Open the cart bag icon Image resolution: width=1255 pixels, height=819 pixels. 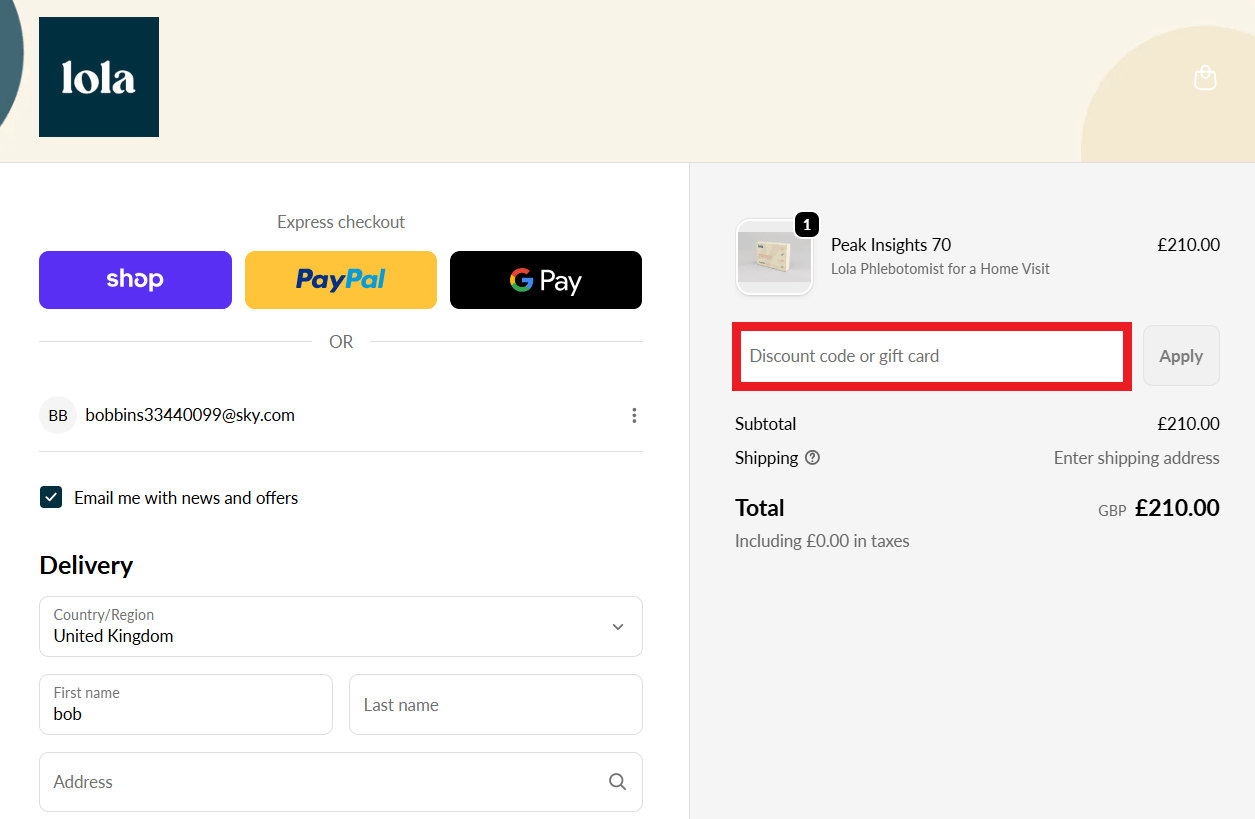tap(1205, 77)
